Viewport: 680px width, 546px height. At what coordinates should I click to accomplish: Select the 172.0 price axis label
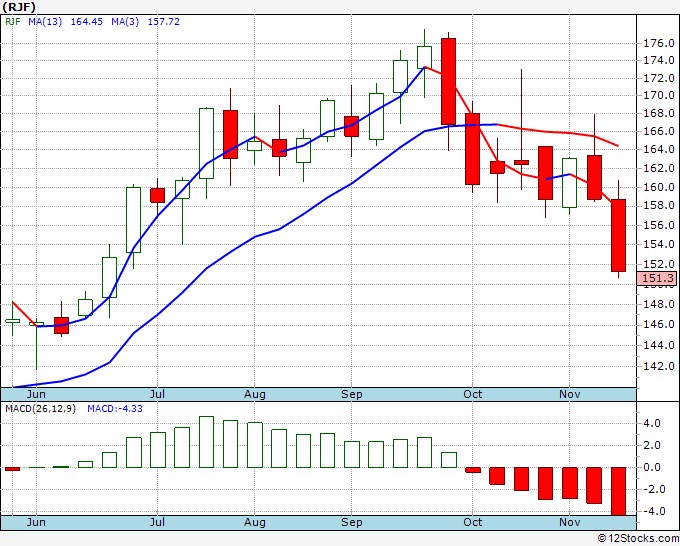(658, 78)
